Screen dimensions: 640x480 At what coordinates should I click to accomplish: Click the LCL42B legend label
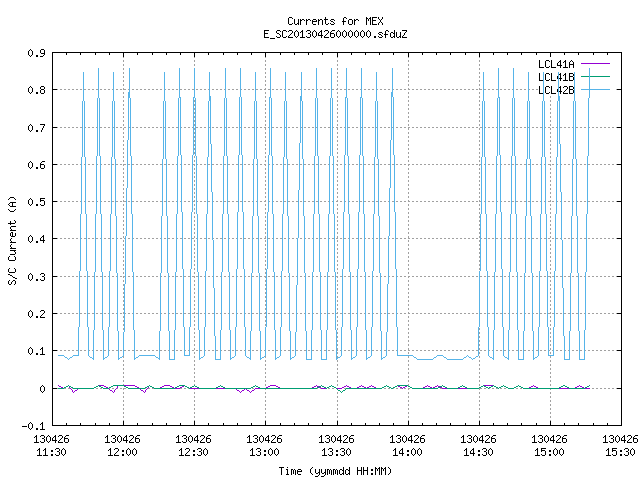click(556, 90)
